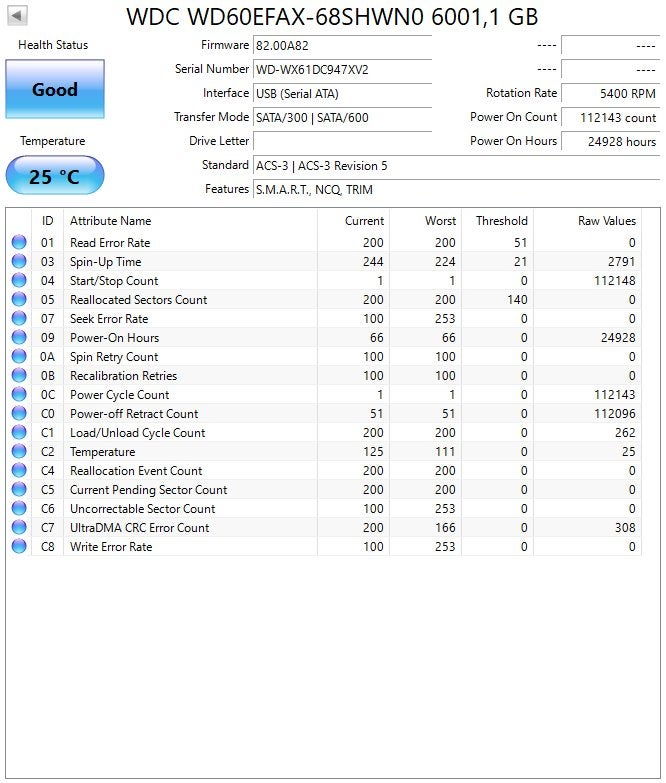Click the status icon for Spin Retry Count
Viewport: 666px width, 783px height.
click(19, 356)
